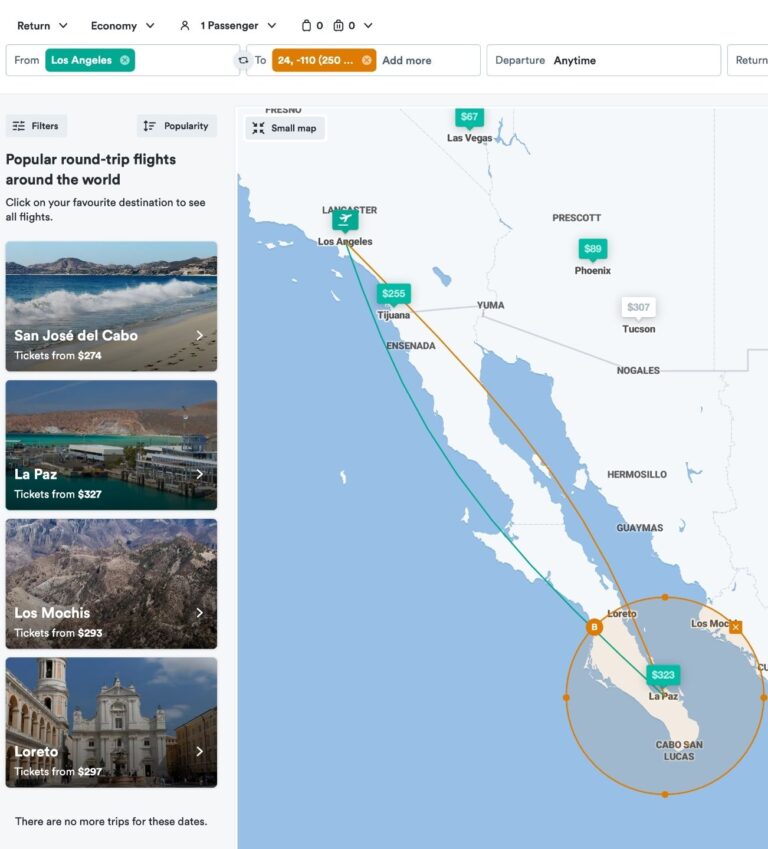Image resolution: width=768 pixels, height=849 pixels.
Task: Click the Los Angeles airplane map marker
Action: 345,219
